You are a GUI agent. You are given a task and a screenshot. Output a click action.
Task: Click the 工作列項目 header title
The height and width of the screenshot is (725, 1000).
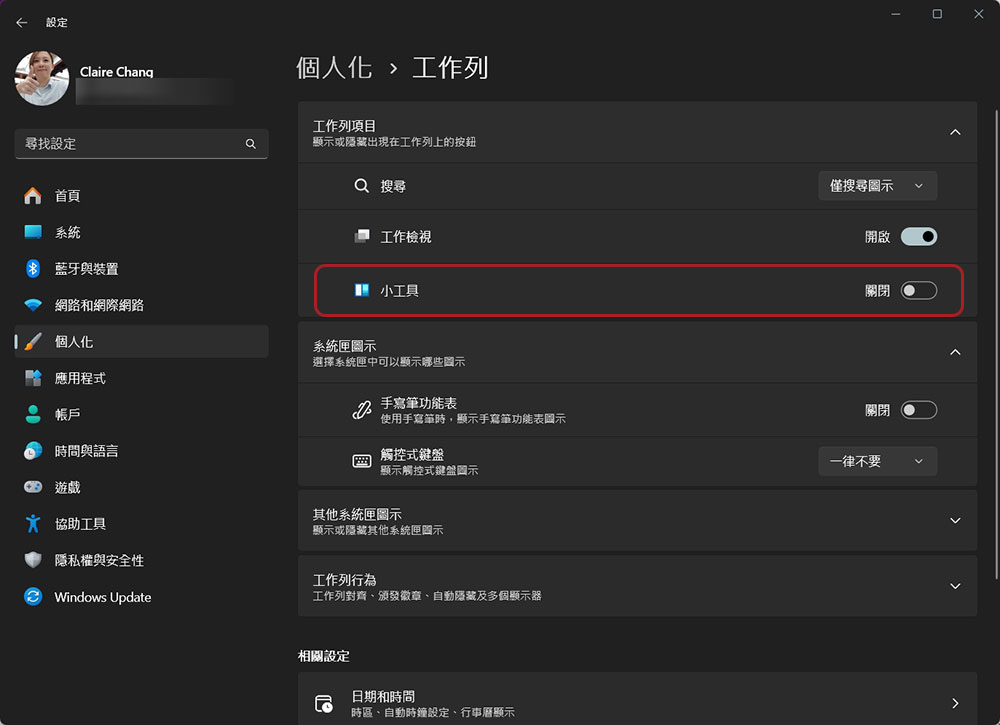(x=344, y=126)
